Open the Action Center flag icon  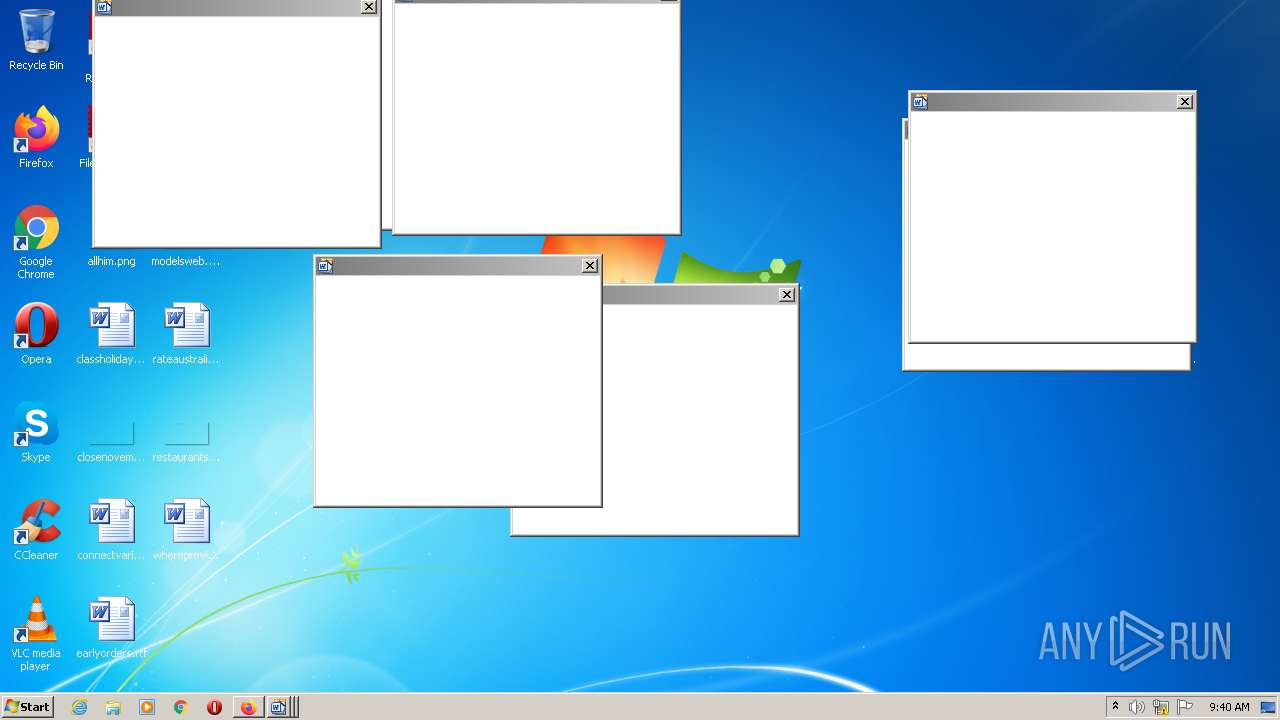1185,707
